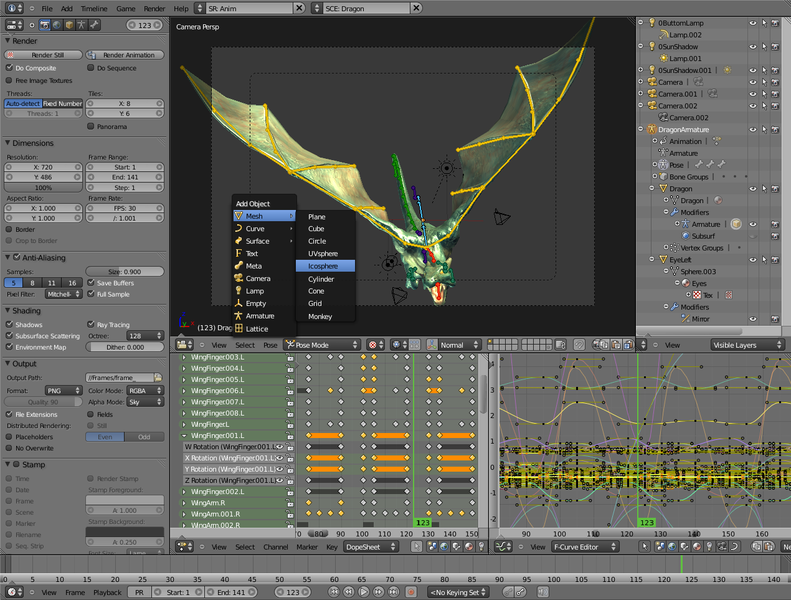Click the timeline play button
The image size is (791, 600).
[363, 592]
